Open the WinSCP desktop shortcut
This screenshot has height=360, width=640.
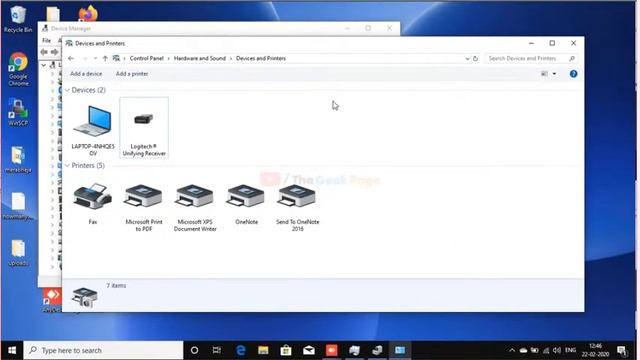(x=18, y=112)
